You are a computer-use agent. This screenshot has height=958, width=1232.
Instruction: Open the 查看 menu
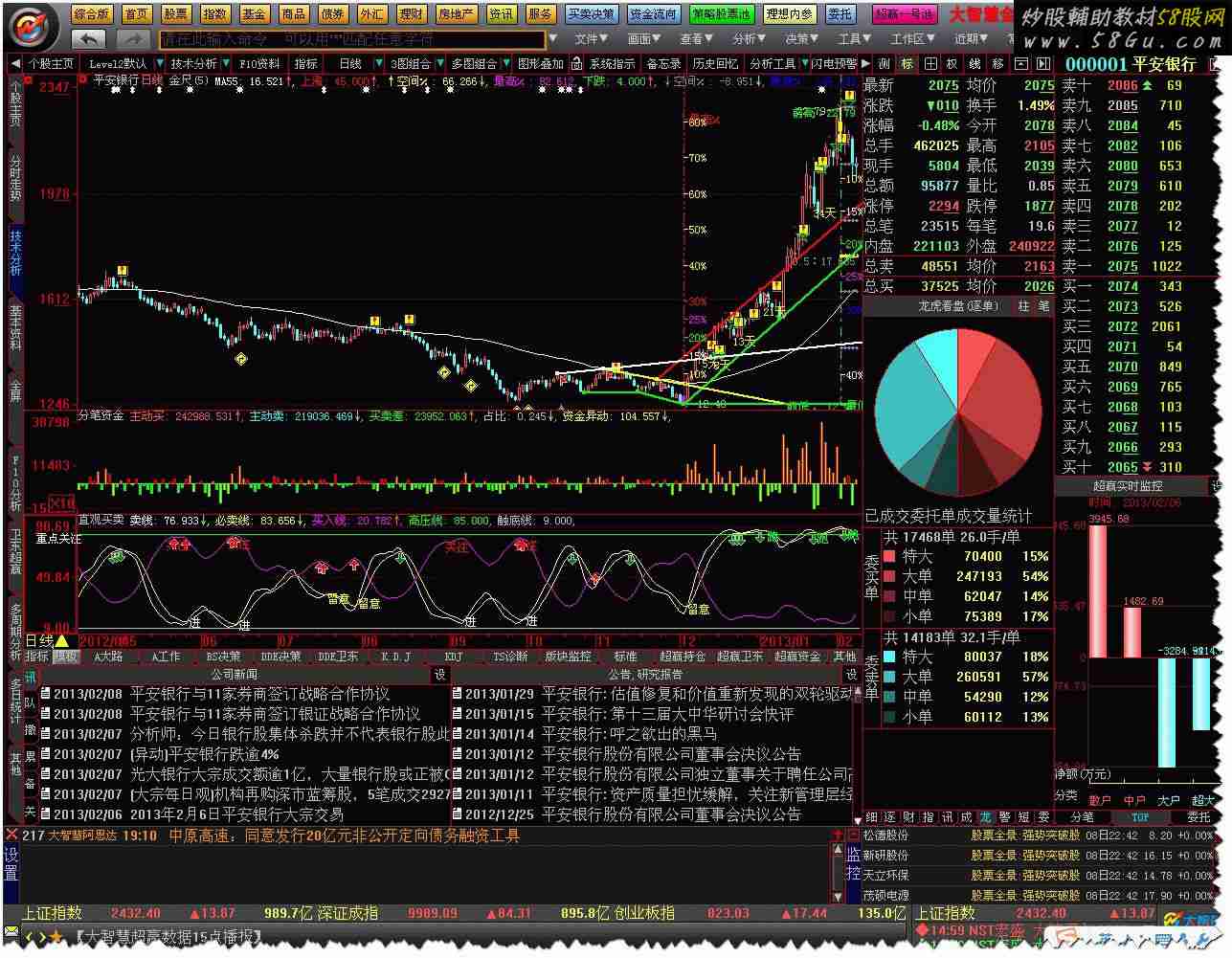696,39
